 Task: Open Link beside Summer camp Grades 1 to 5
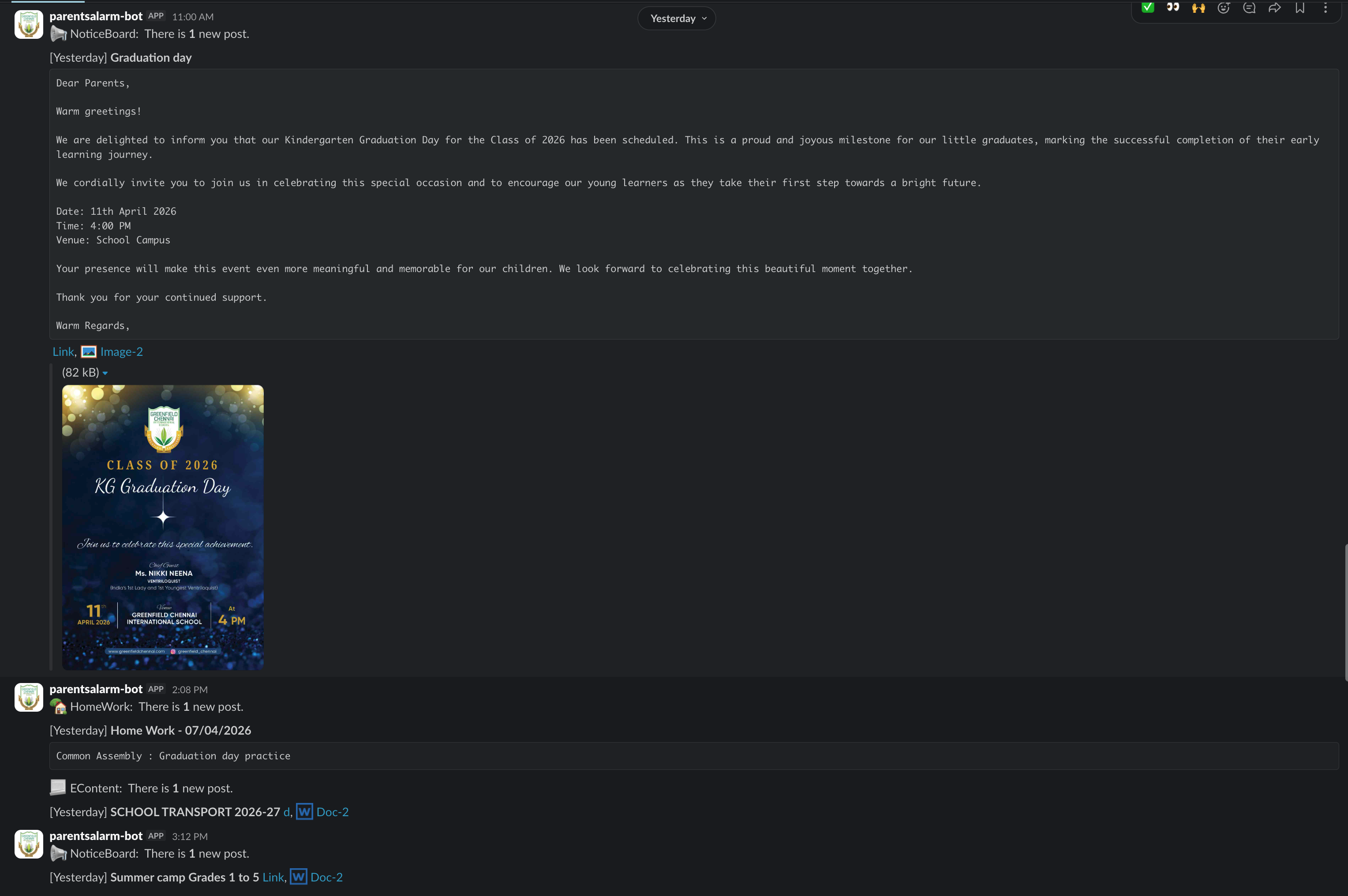coord(273,877)
